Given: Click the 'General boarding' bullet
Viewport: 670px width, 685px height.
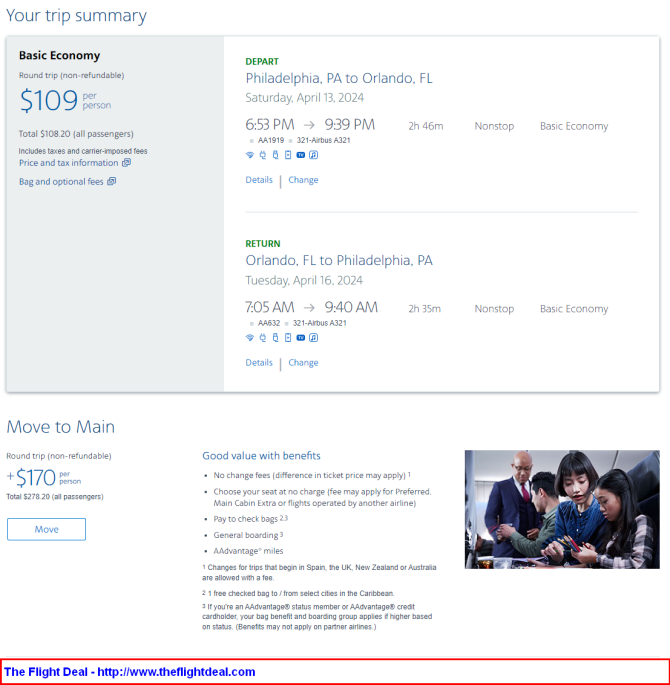Looking at the screenshot, I should (x=248, y=535).
